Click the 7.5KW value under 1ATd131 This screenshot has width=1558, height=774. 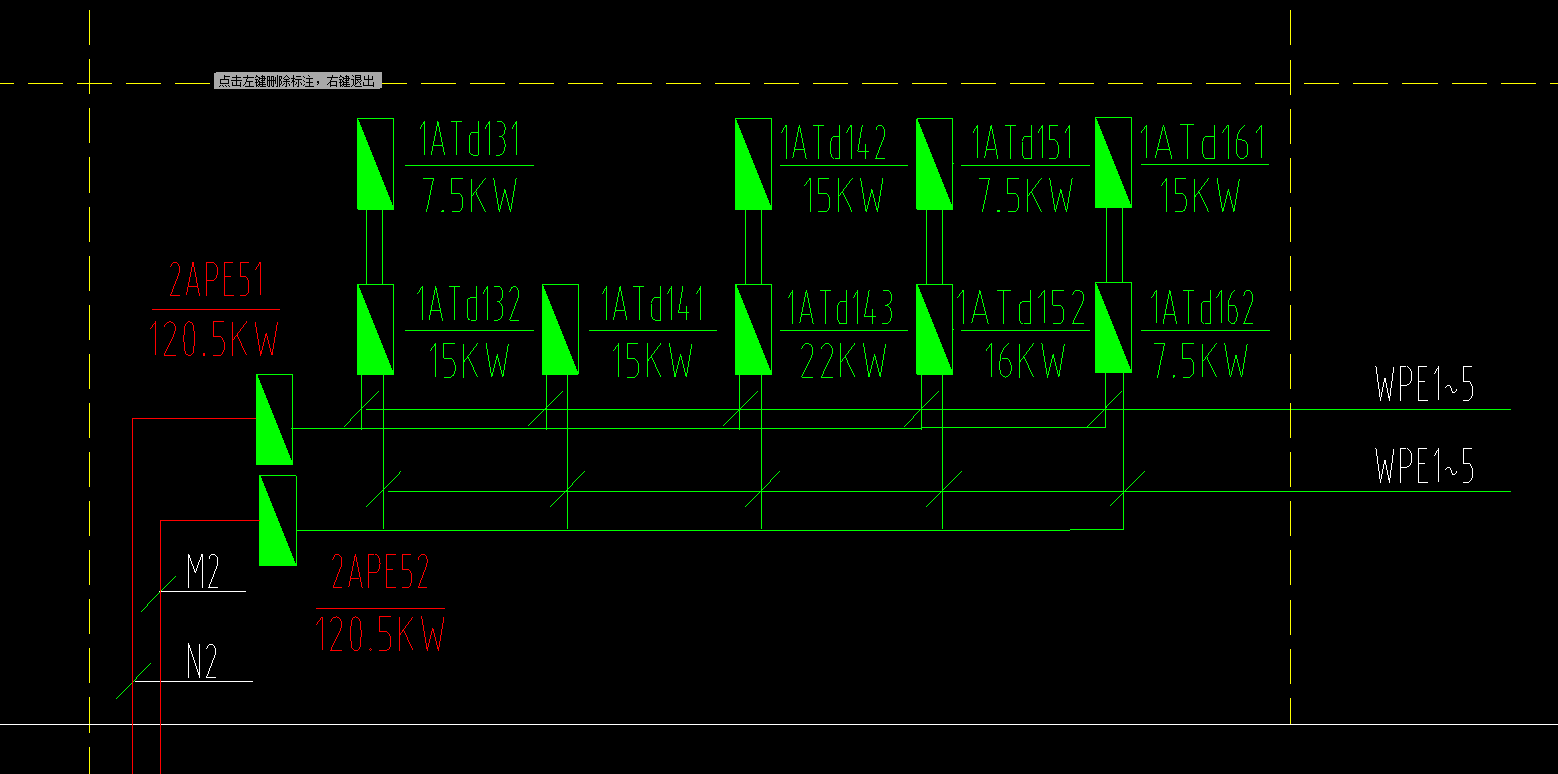pos(470,196)
